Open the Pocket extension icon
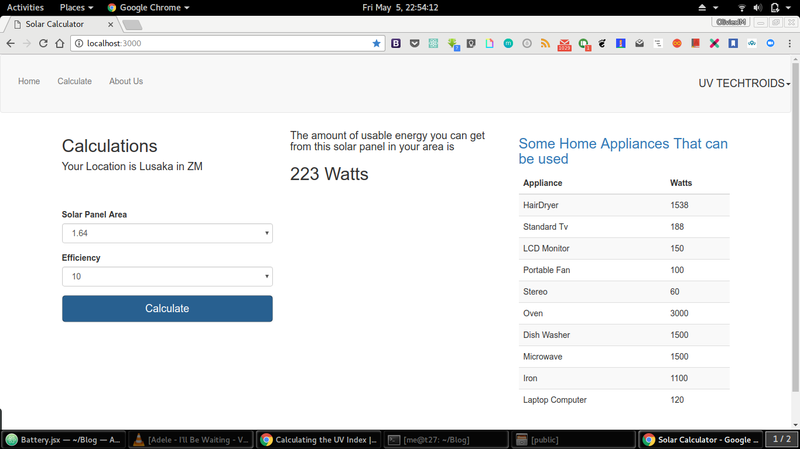Viewport: 800px width, 449px height. 414,44
